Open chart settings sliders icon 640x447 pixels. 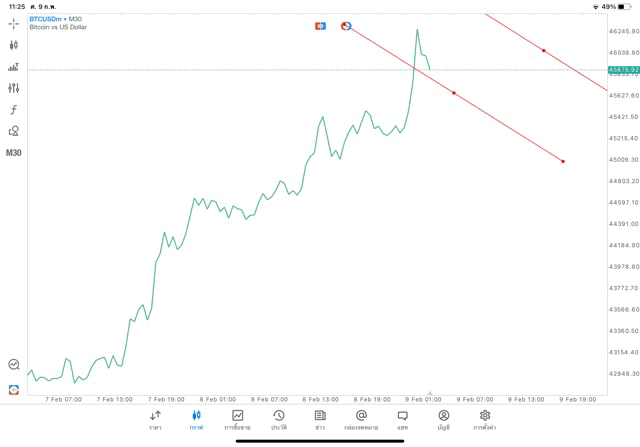click(x=14, y=88)
